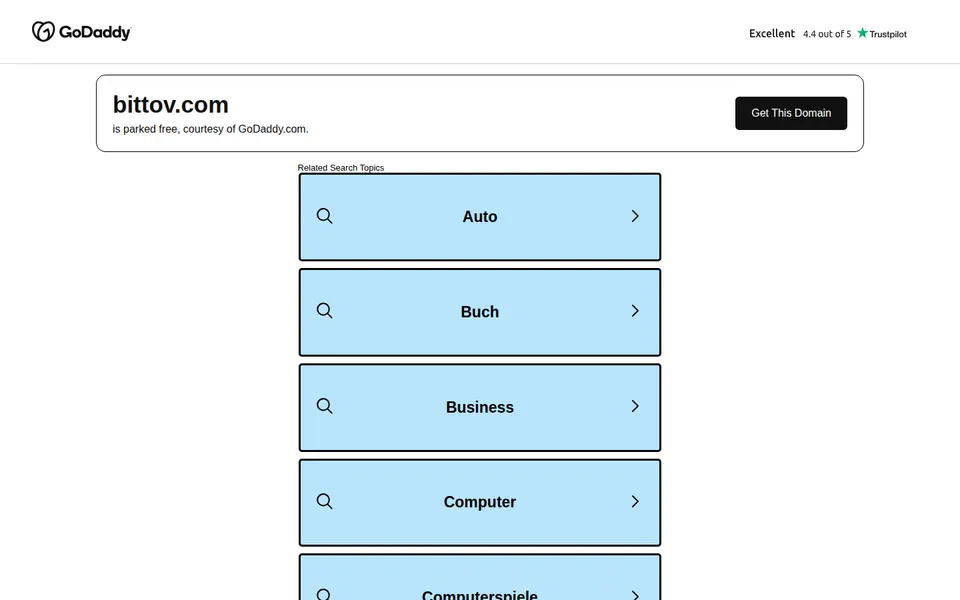Screen dimensions: 960x600
Task: Click the bittov.com domain heading
Action: [171, 105]
